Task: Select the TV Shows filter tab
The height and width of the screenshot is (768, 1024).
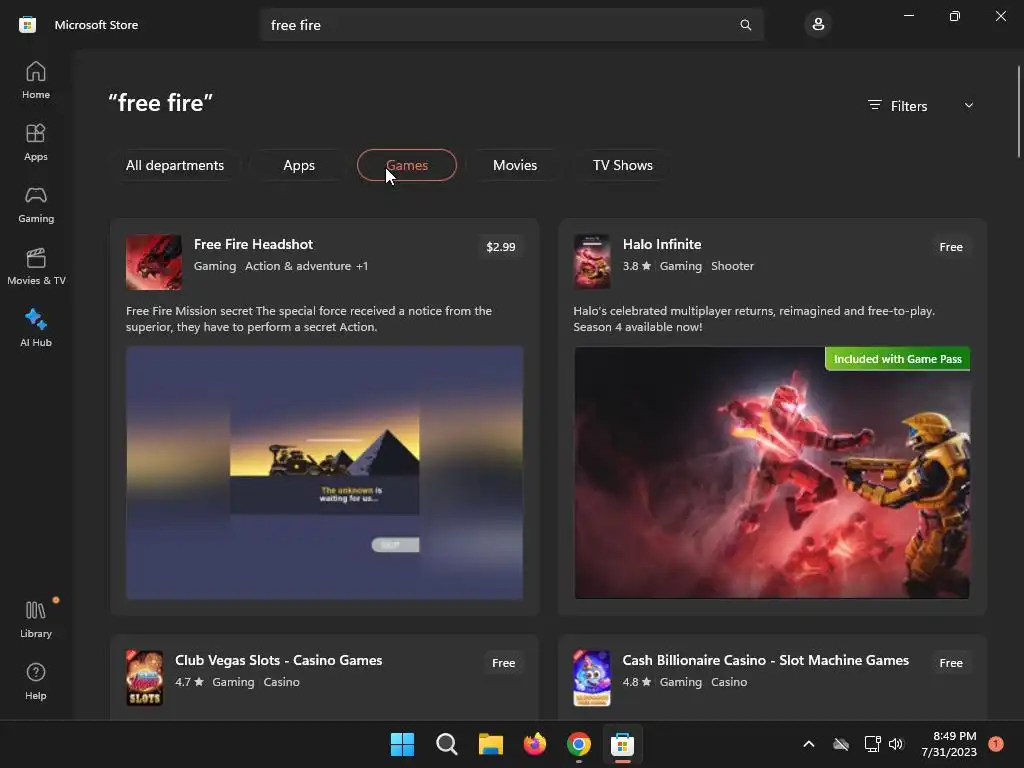Action: (x=623, y=165)
